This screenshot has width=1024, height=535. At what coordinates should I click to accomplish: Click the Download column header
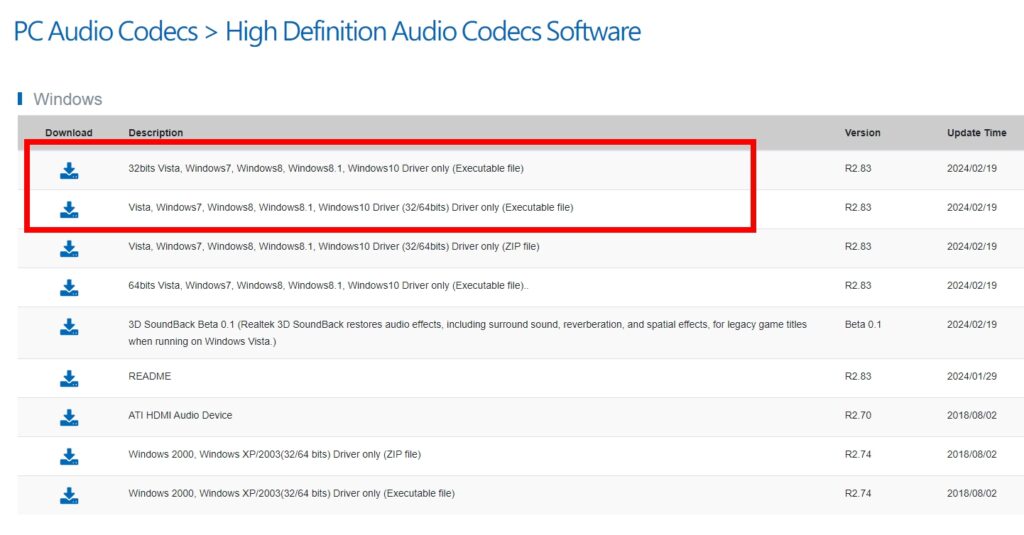pyautogui.click(x=69, y=133)
